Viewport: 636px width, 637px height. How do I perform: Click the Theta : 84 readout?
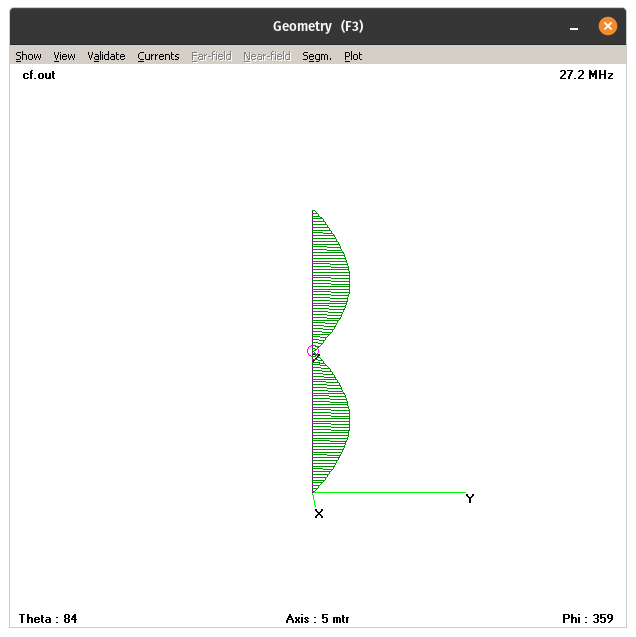(48, 619)
